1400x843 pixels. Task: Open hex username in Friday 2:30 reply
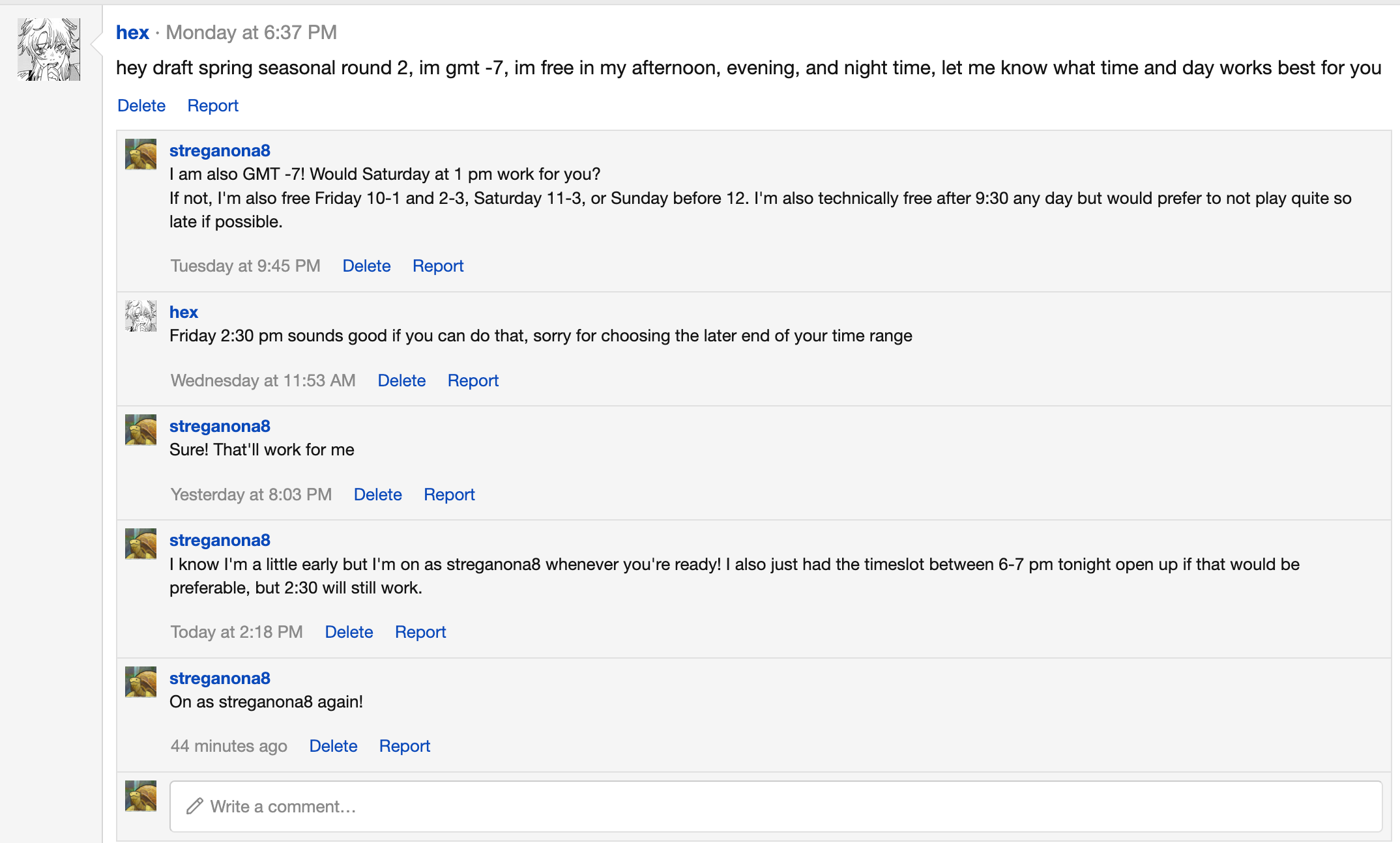[x=184, y=312]
